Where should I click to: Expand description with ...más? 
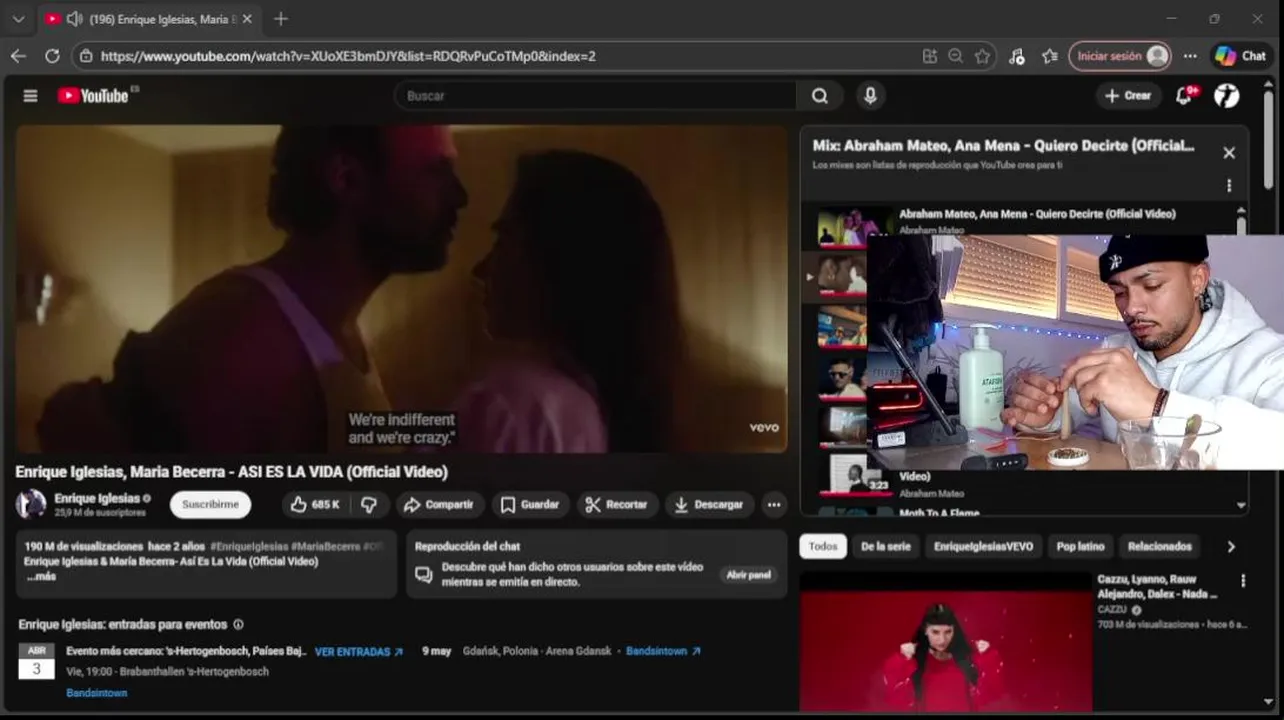[40, 576]
